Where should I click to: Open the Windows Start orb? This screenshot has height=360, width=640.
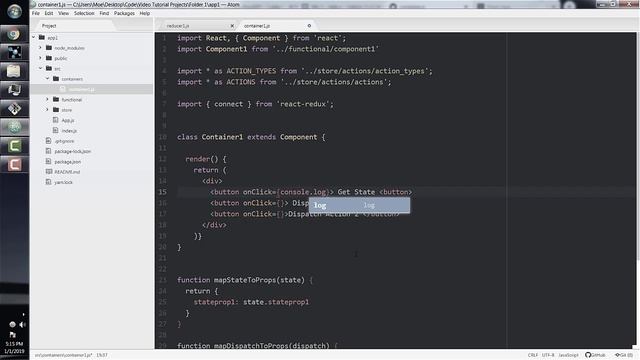click(x=14, y=11)
